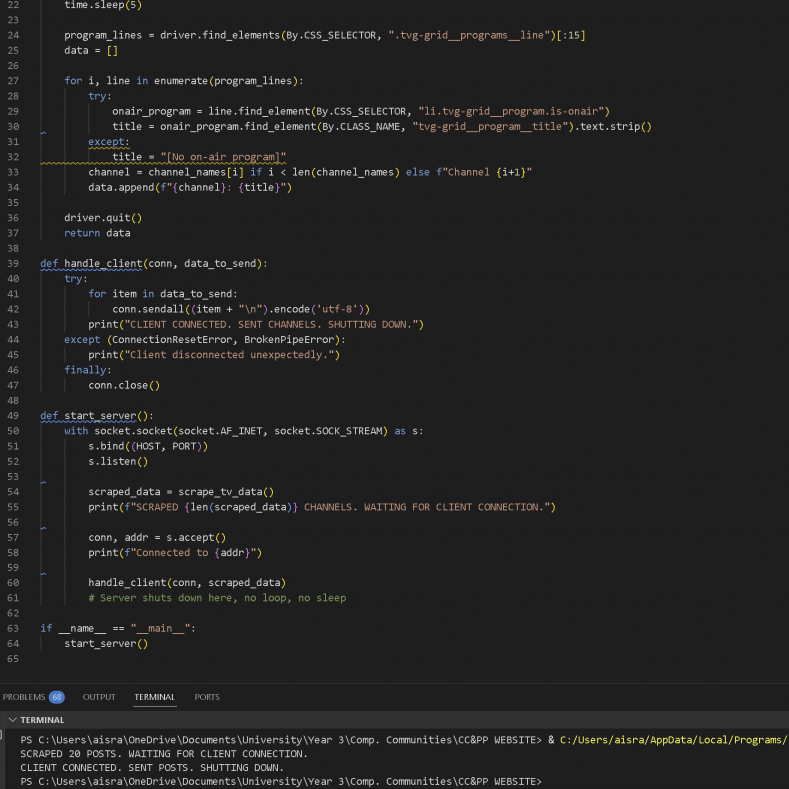
Task: Click the 's.listen()' statement
Action: click(x=118, y=461)
